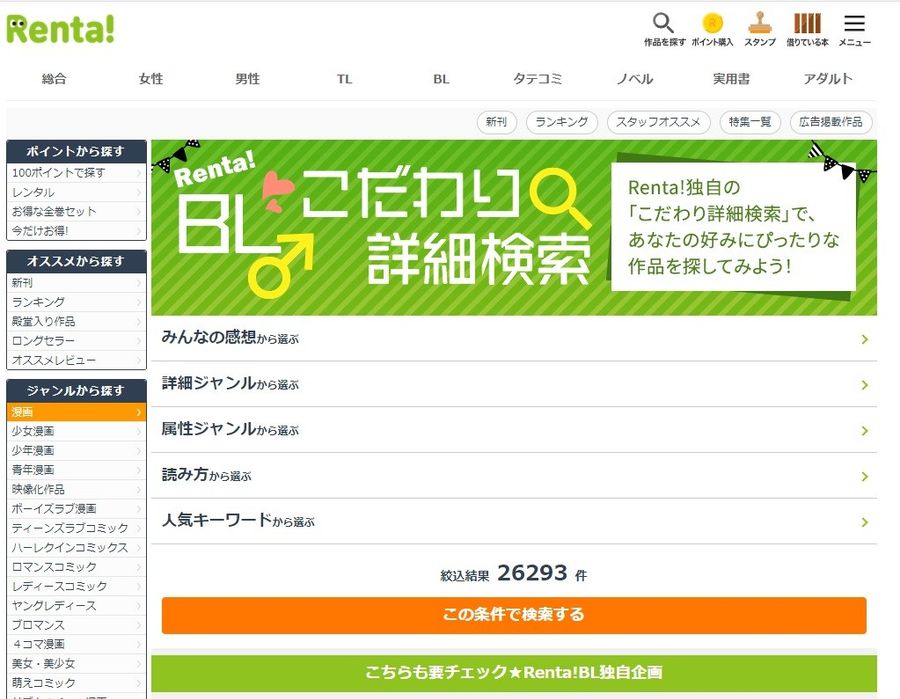Open オススメレビュー sidebar link
This screenshot has width=900, height=699.
point(76,360)
